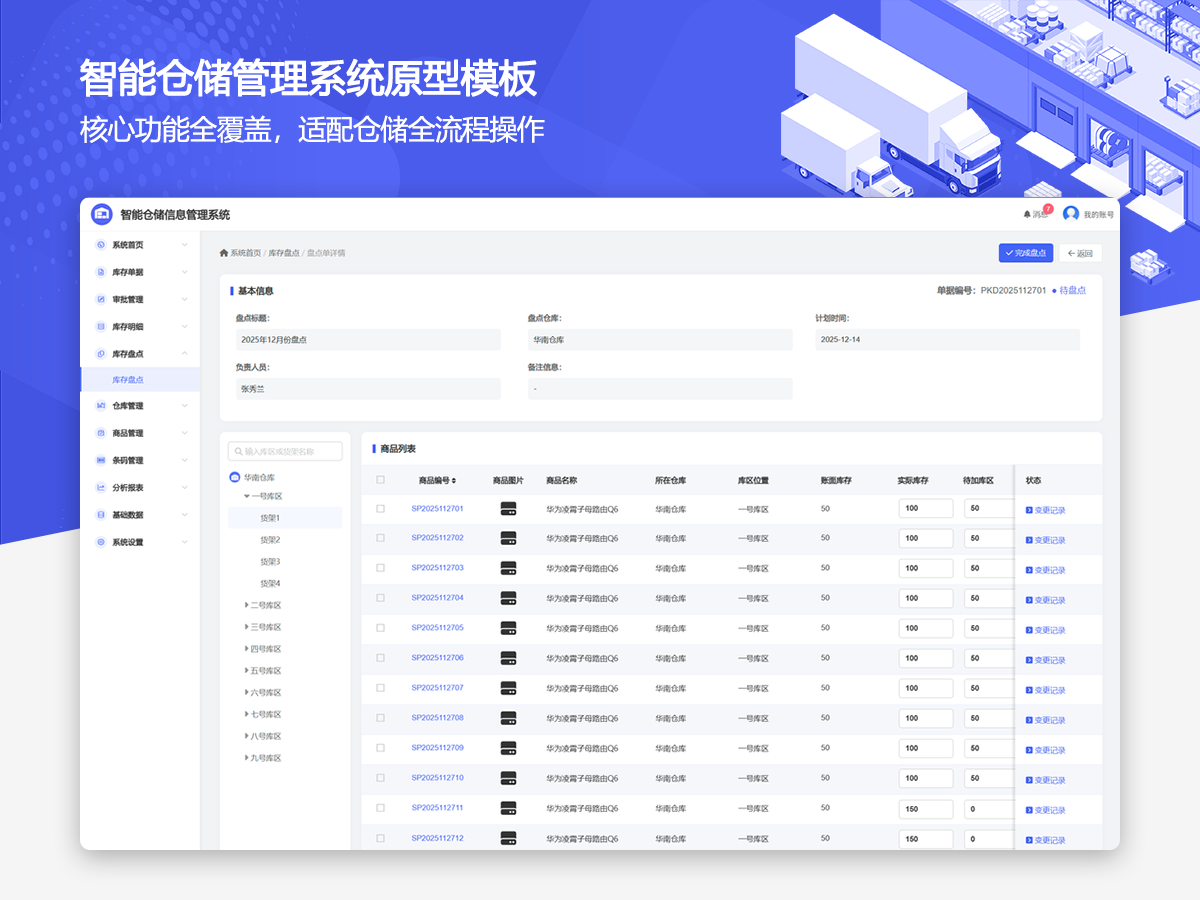The image size is (1200, 900).
Task: Select the 库存盘点 submenu item
Action: [128, 380]
